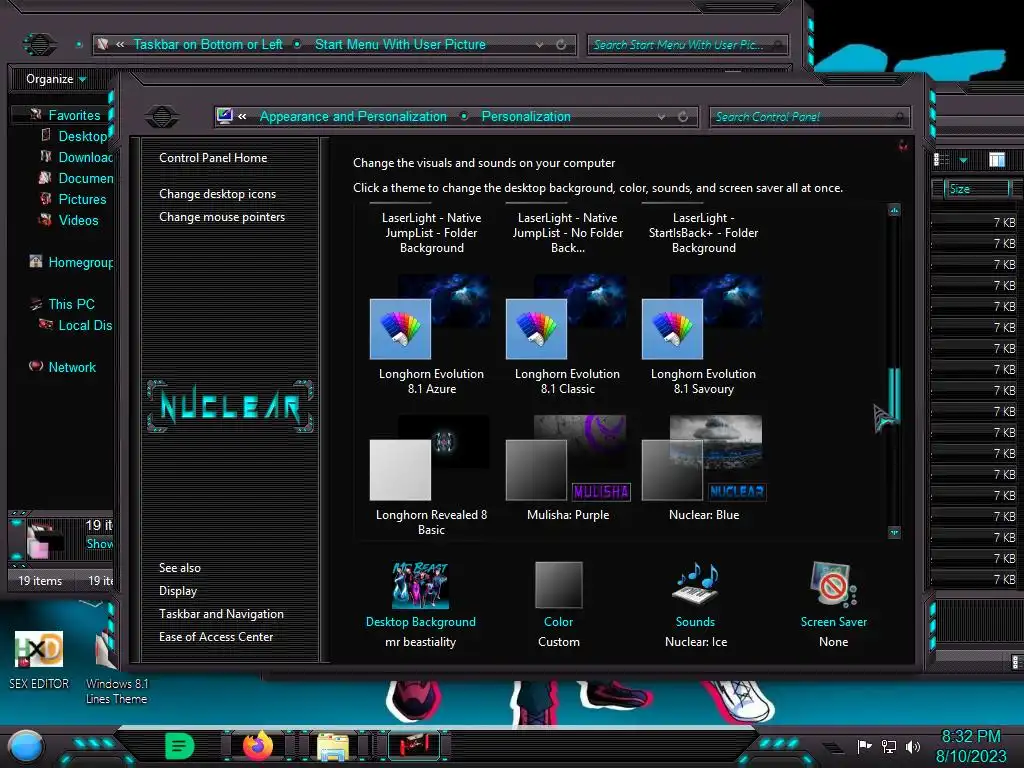Select This PC in Explorer sidebar
The image size is (1024, 768).
71,304
